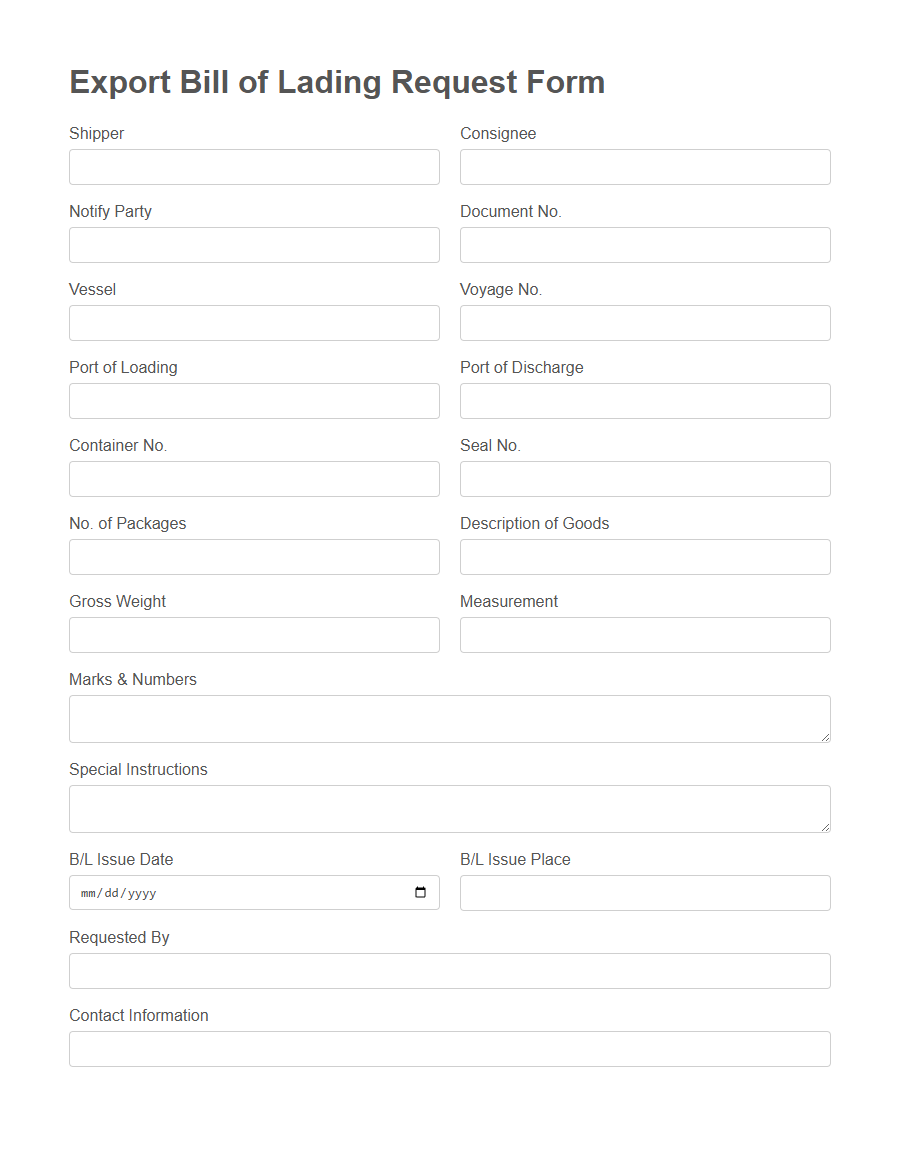
Task: Click the Measurement input field
Action: tap(644, 635)
